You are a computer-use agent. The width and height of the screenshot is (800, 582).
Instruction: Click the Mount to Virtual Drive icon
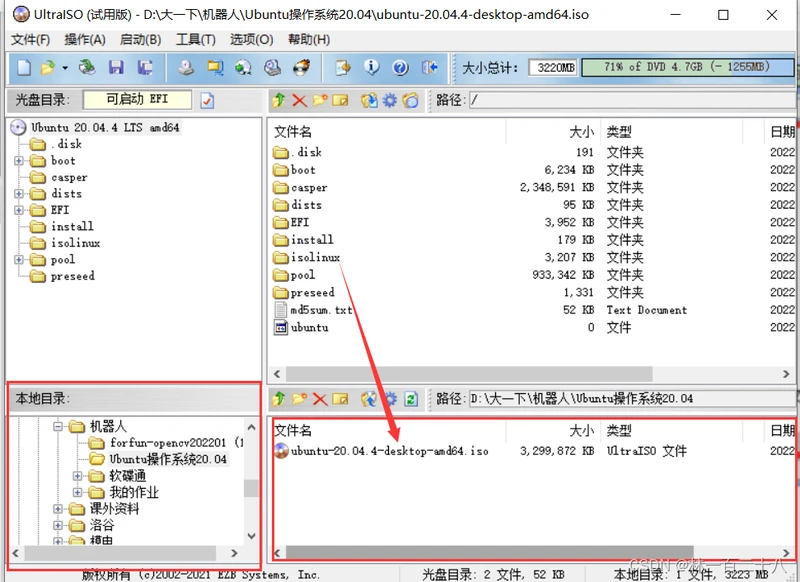(x=272, y=67)
